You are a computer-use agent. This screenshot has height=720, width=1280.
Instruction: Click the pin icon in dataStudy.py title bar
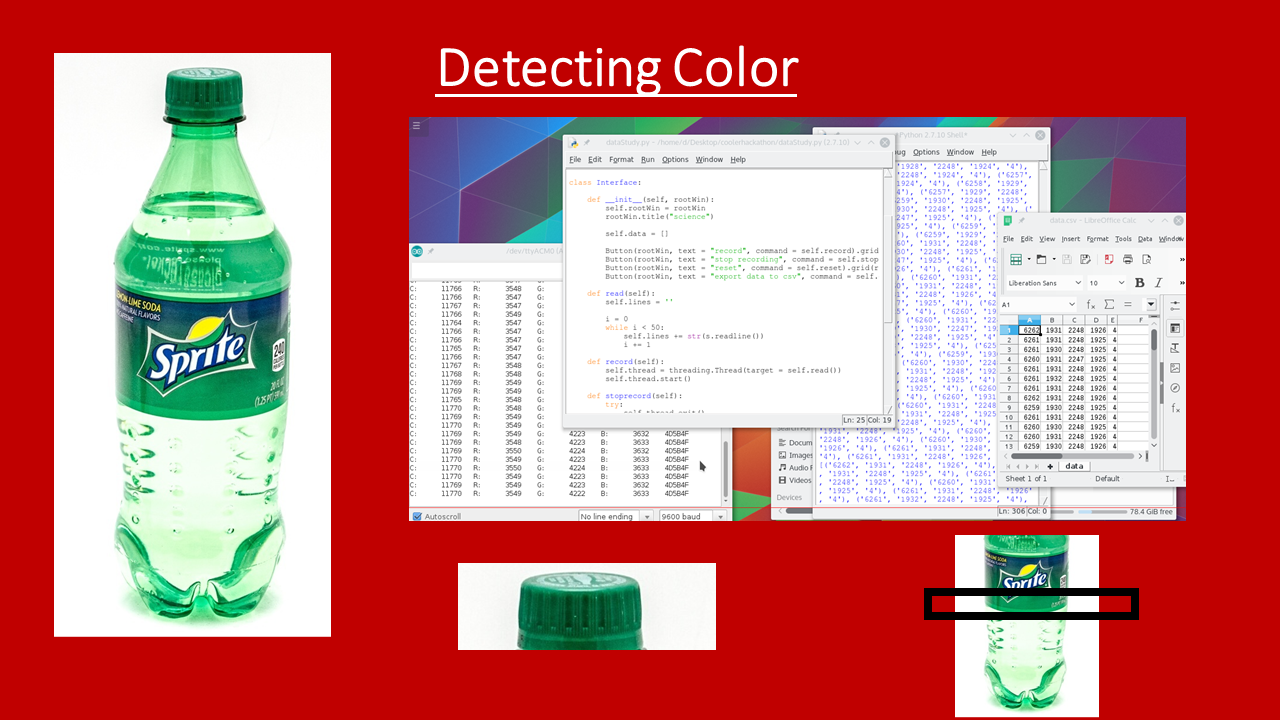coord(587,143)
